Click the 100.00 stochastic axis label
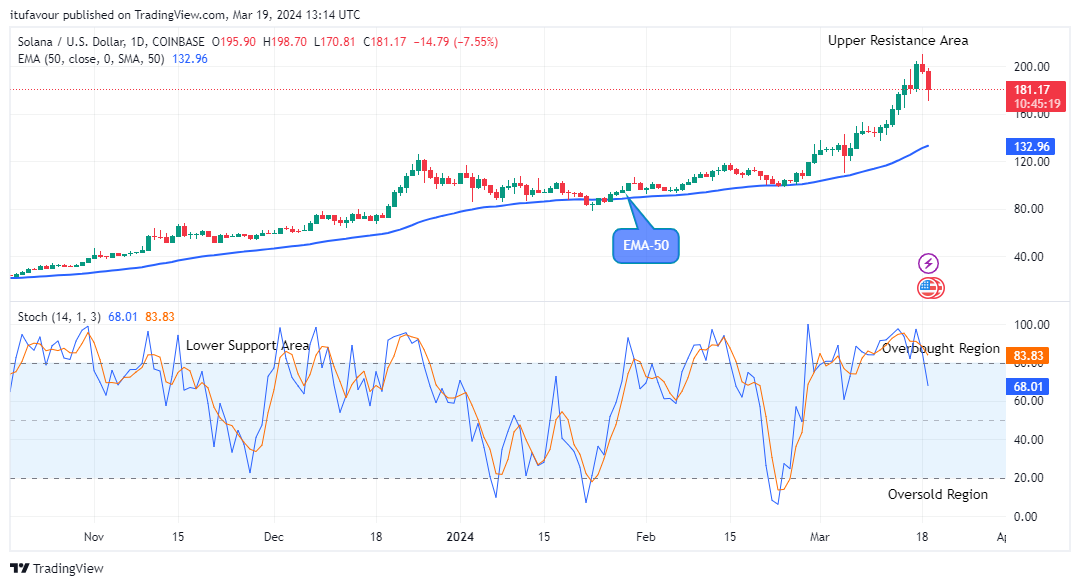This screenshot has width=1080, height=586. [1031, 325]
